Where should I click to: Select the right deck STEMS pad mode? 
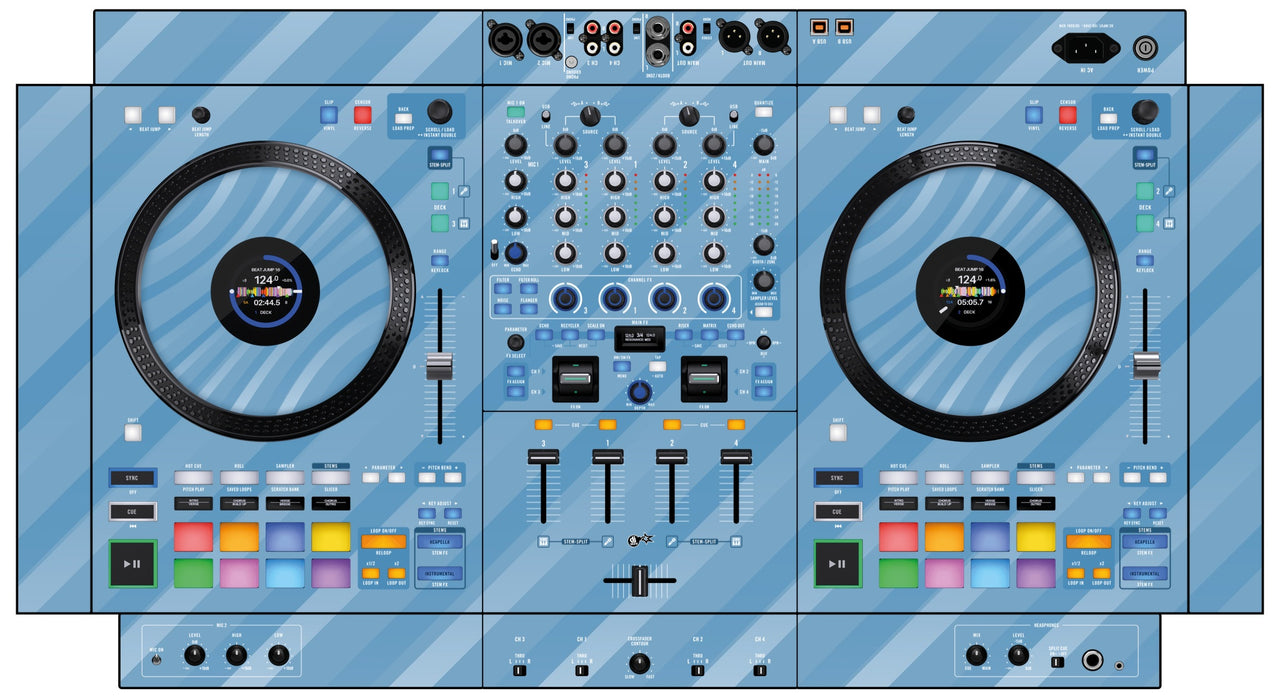(1036, 478)
